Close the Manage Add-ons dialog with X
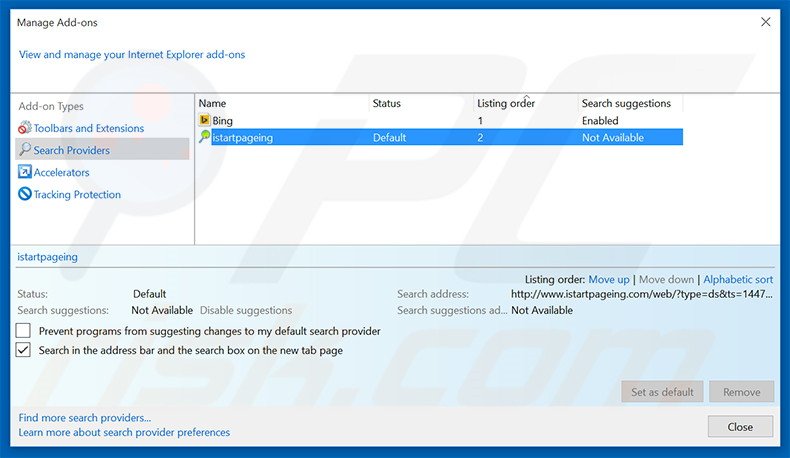Screen dimensions: 790x458 coord(765,22)
